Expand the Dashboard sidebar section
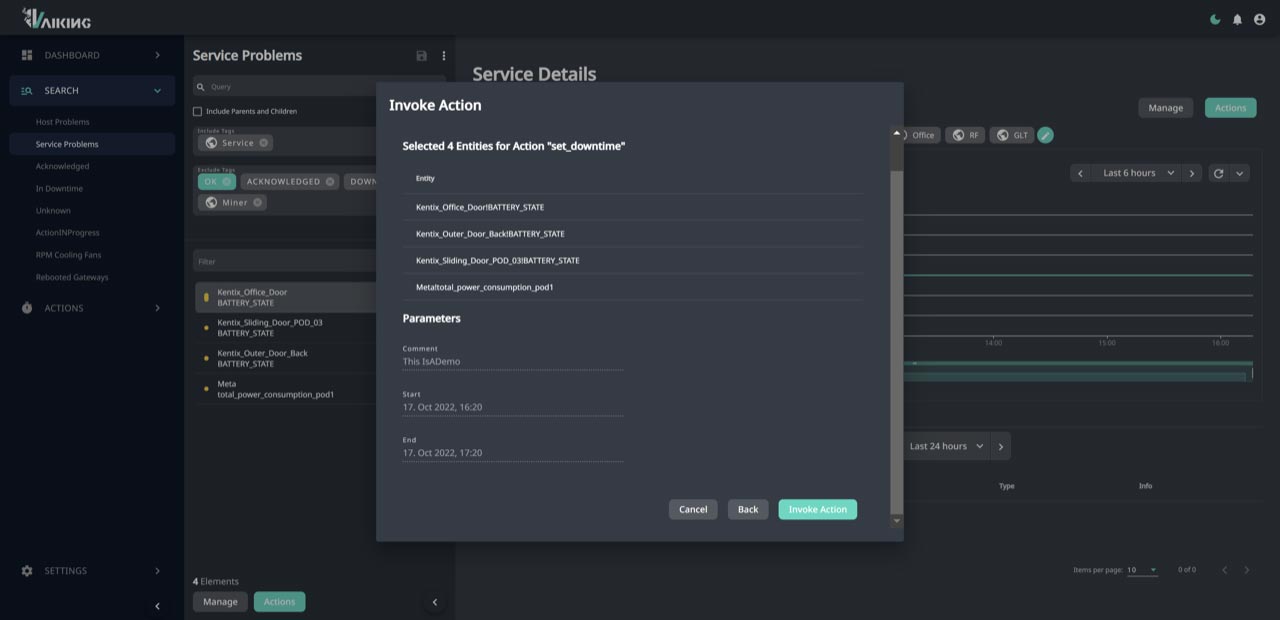 click(157, 55)
